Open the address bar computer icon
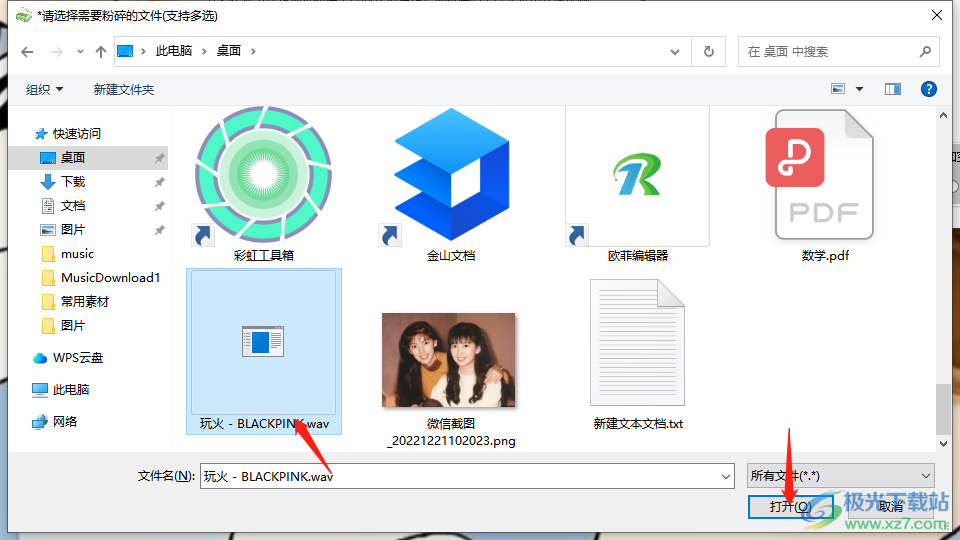The height and width of the screenshot is (540, 960). pos(126,51)
